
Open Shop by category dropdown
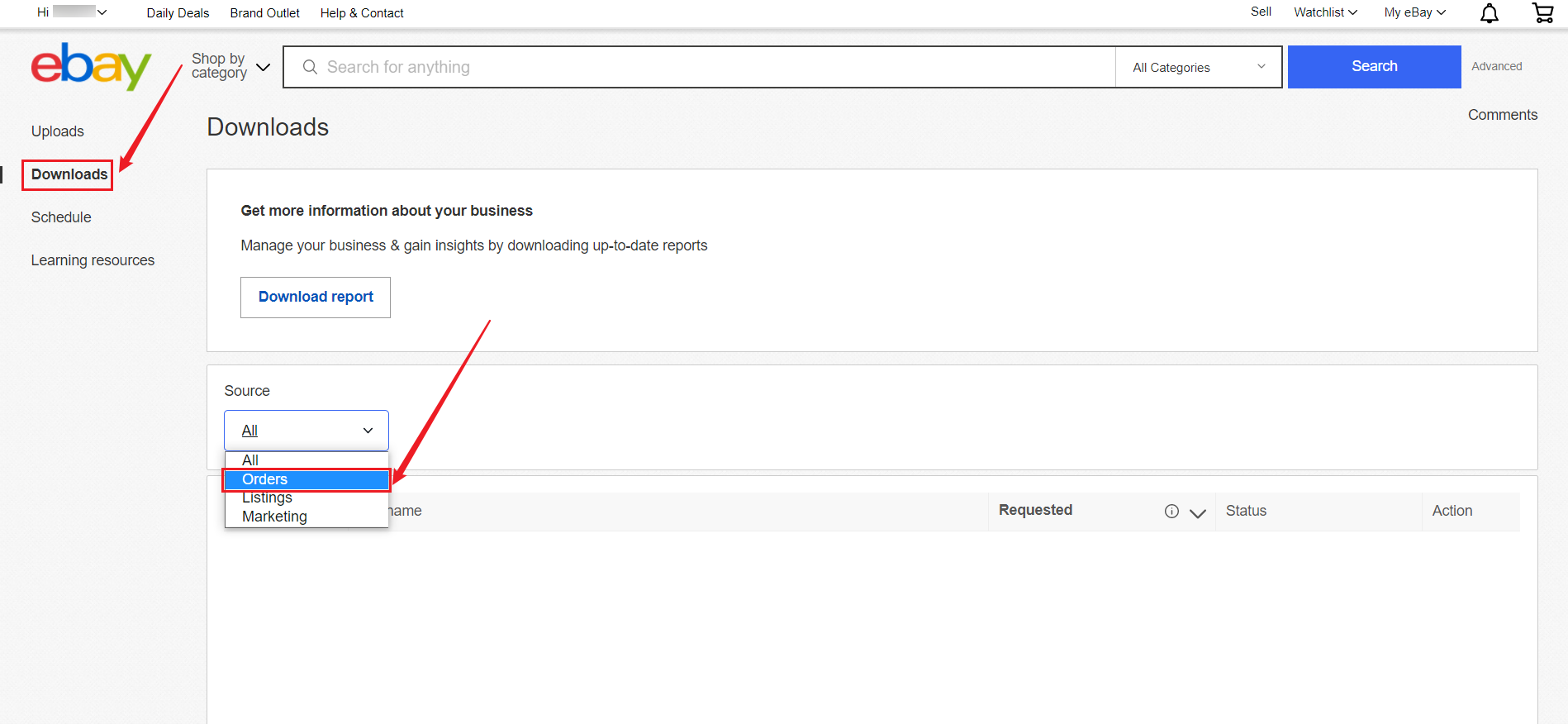click(230, 66)
